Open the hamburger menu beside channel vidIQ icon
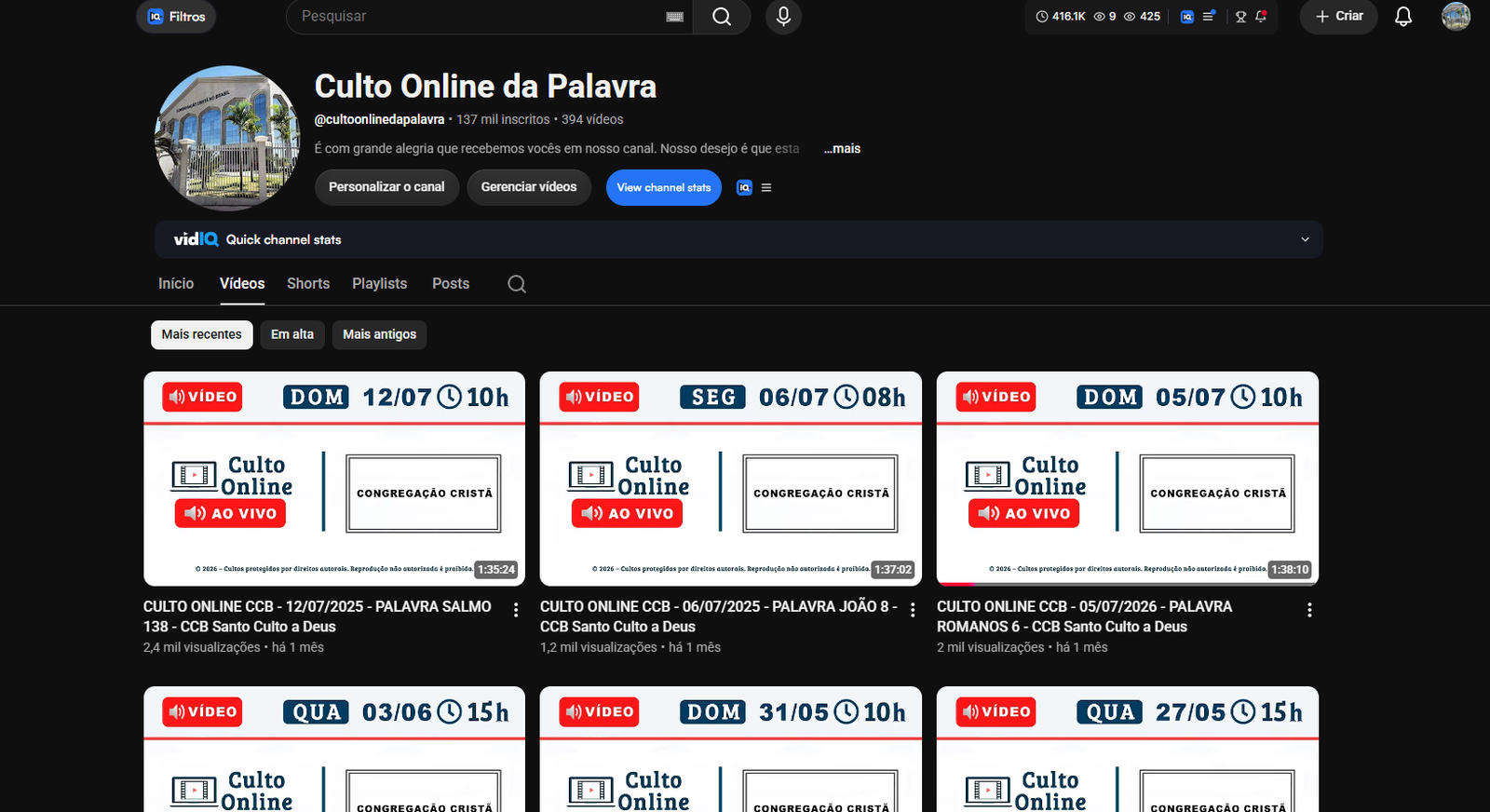This screenshot has width=1490, height=812. pos(766,188)
